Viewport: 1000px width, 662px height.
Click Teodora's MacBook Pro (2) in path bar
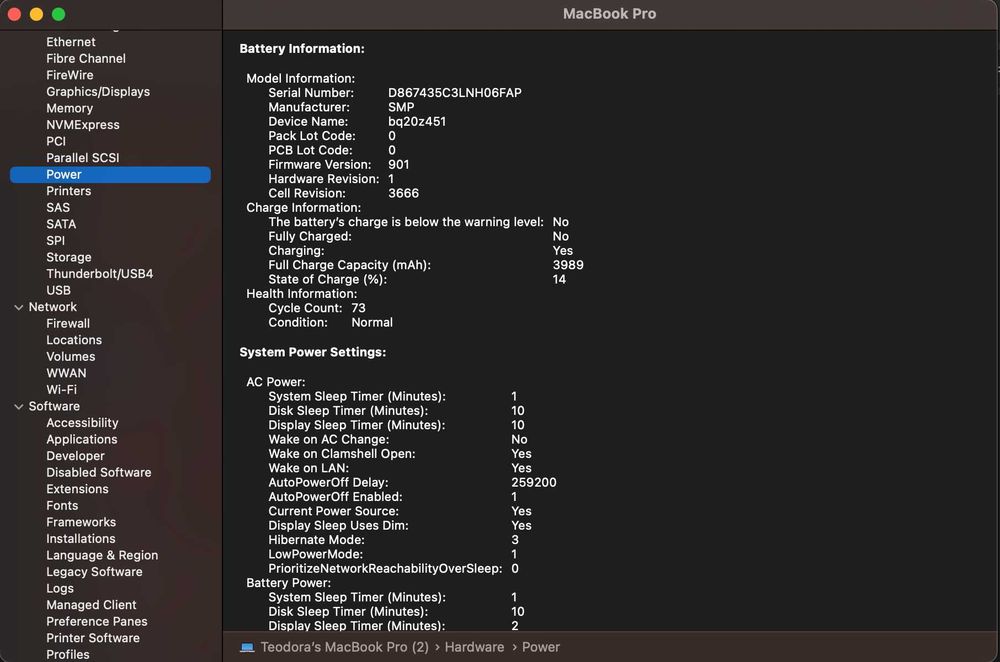pos(344,647)
